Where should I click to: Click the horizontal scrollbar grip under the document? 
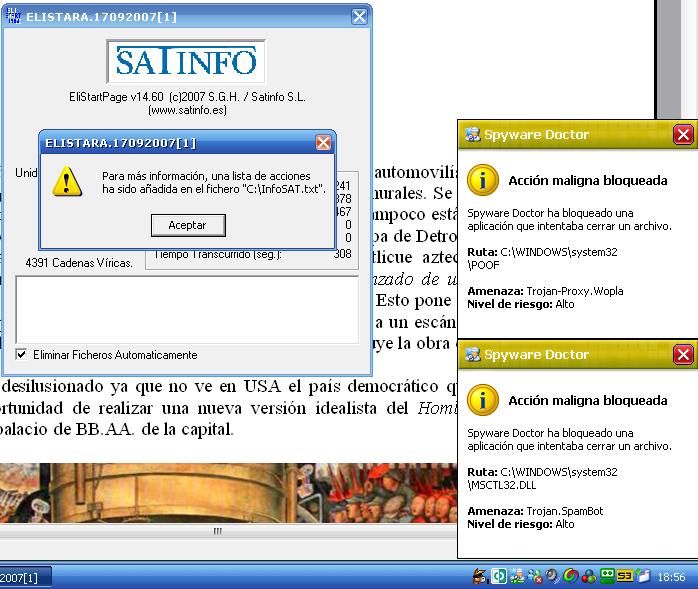click(217, 531)
